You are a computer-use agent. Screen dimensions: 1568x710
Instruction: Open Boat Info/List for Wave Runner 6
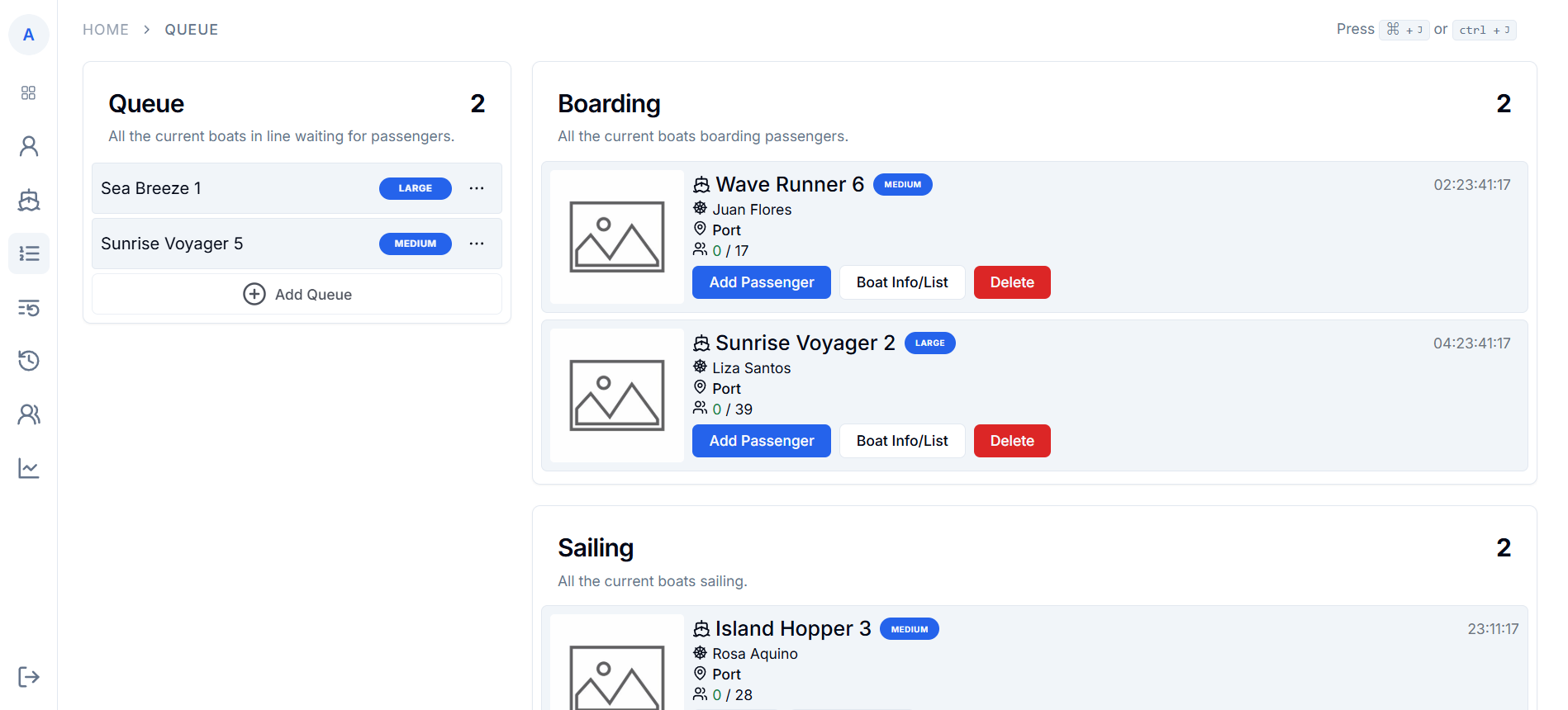(x=902, y=282)
